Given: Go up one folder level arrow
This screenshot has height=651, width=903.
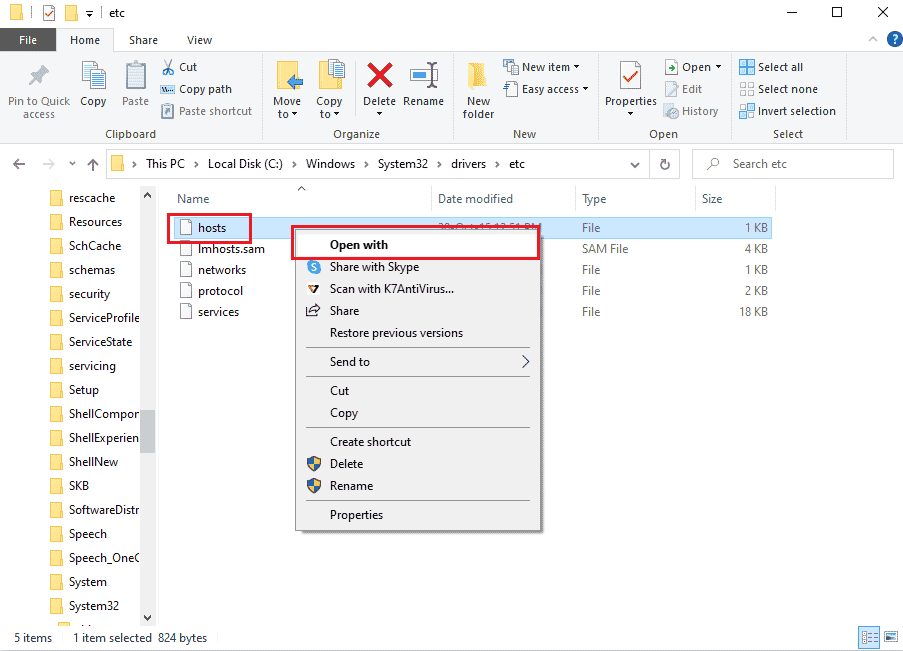Looking at the screenshot, I should [93, 164].
